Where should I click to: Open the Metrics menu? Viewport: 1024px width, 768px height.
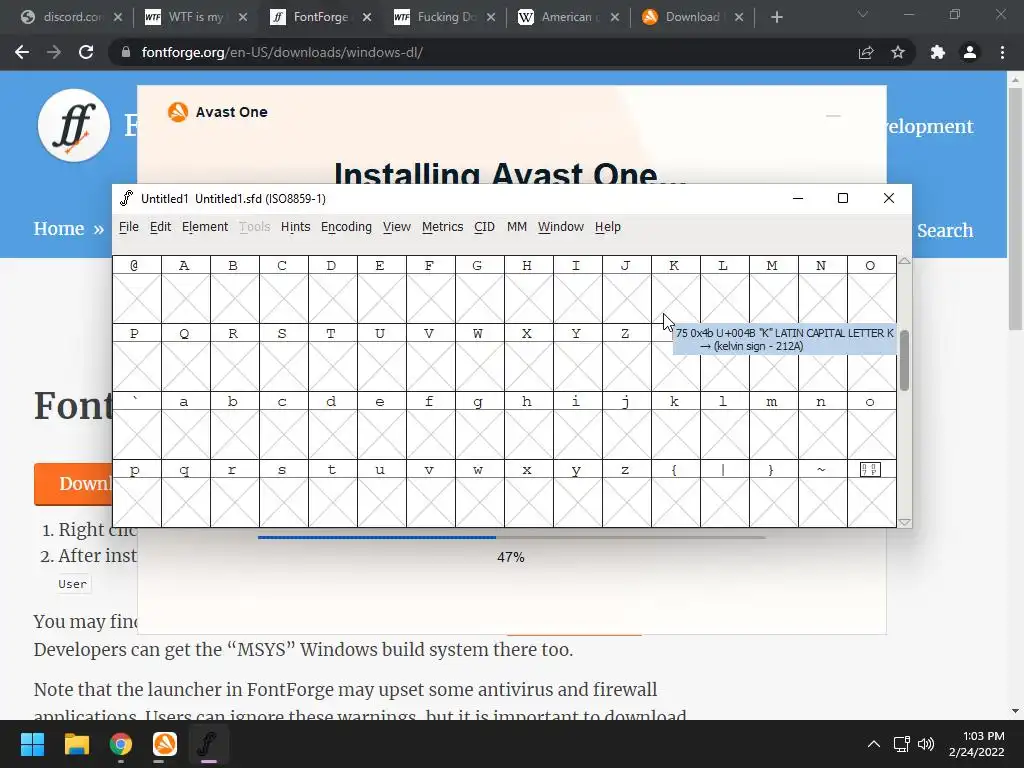[442, 227]
